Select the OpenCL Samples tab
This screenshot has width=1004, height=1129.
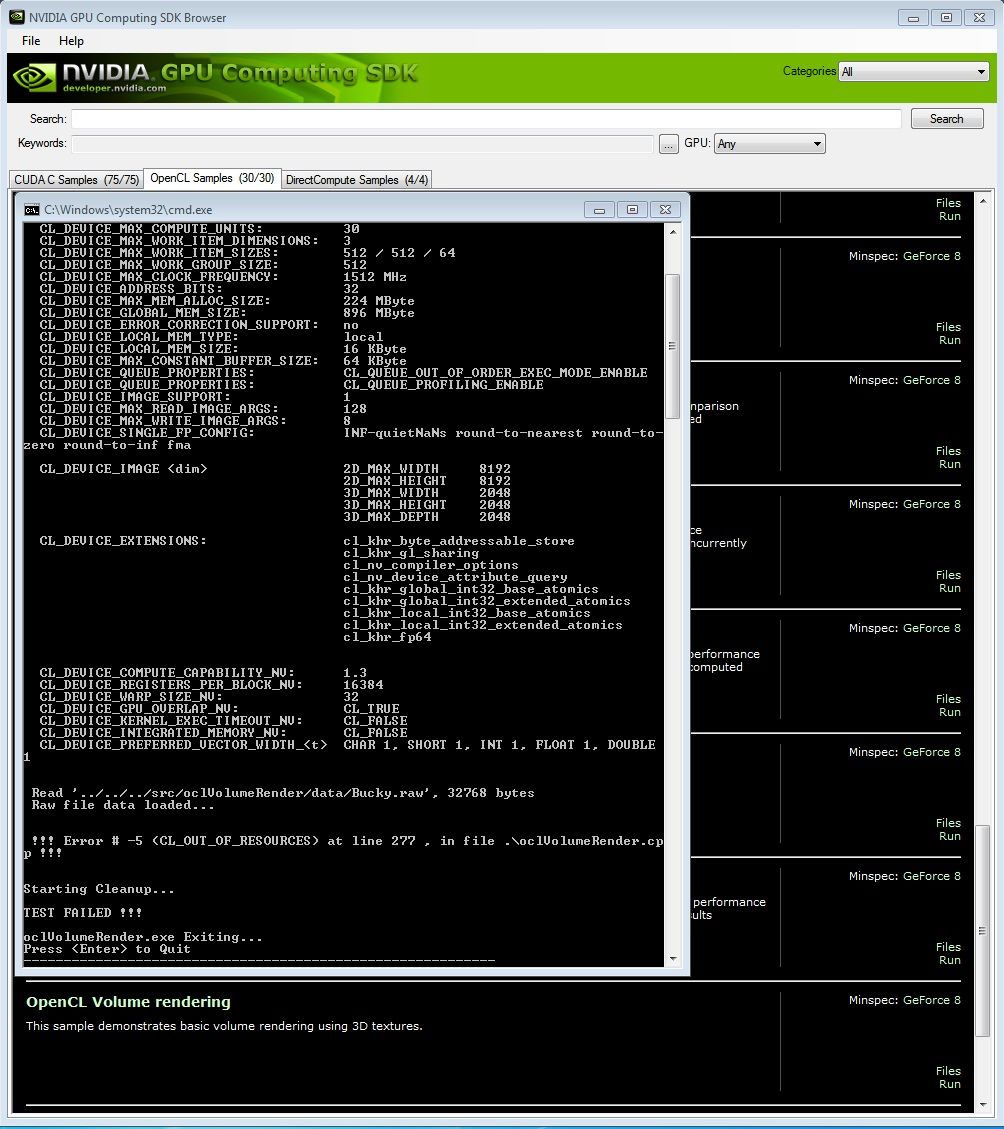click(212, 178)
